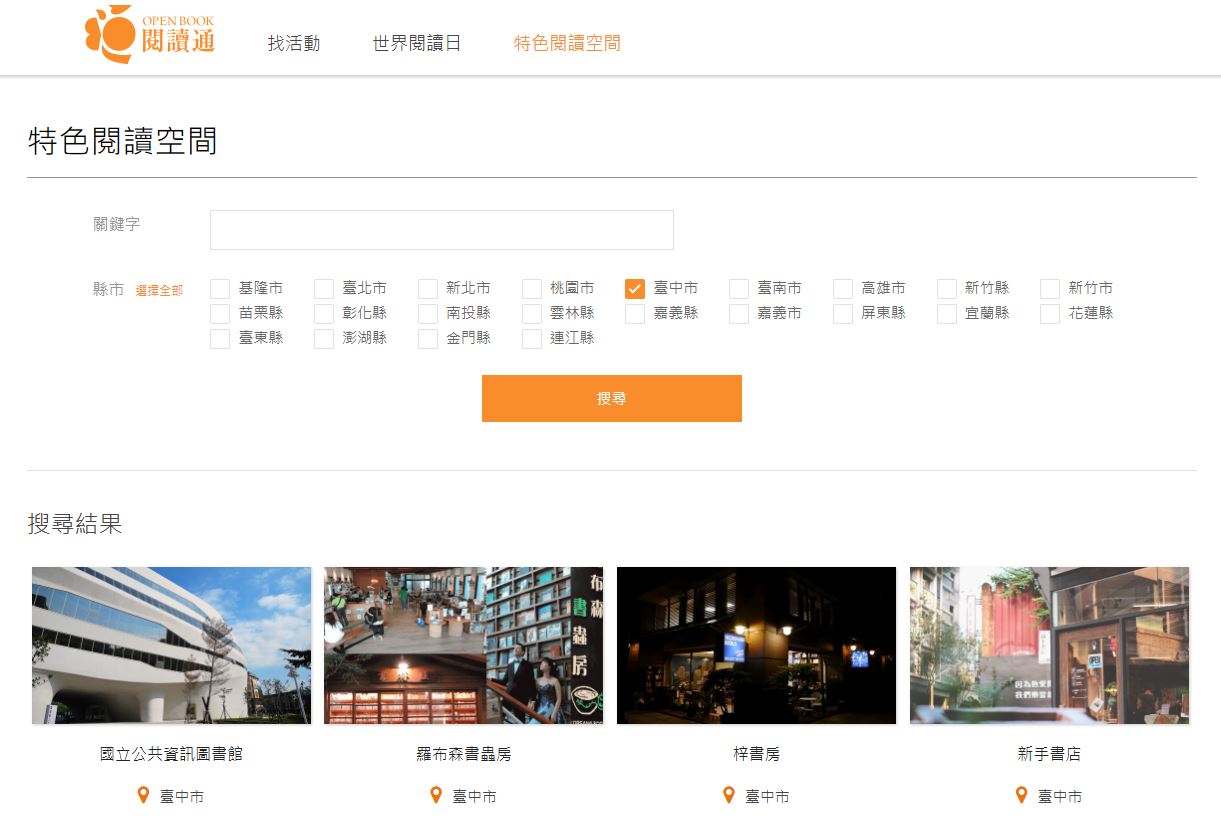Open the 梓書房 night photo thumbnail

click(756, 645)
